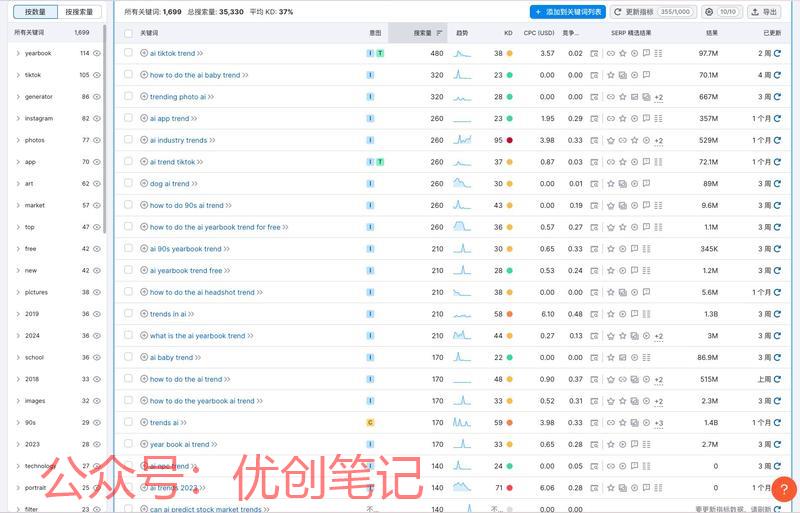This screenshot has width=800, height=513.
Task: Check the ai tiktok trend row checkbox
Action: point(129,53)
